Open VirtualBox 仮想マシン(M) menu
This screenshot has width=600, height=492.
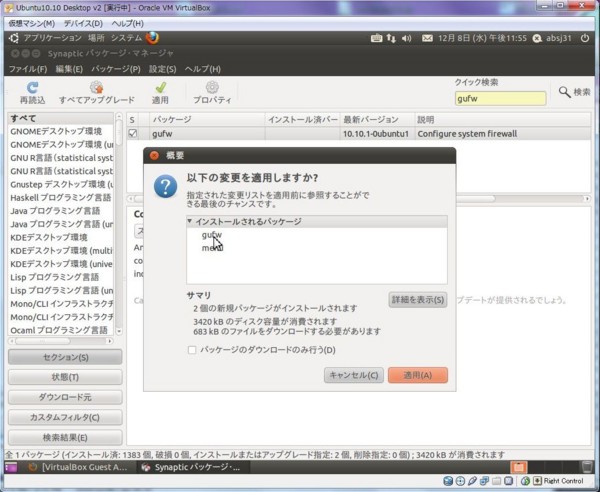pyautogui.click(x=31, y=24)
